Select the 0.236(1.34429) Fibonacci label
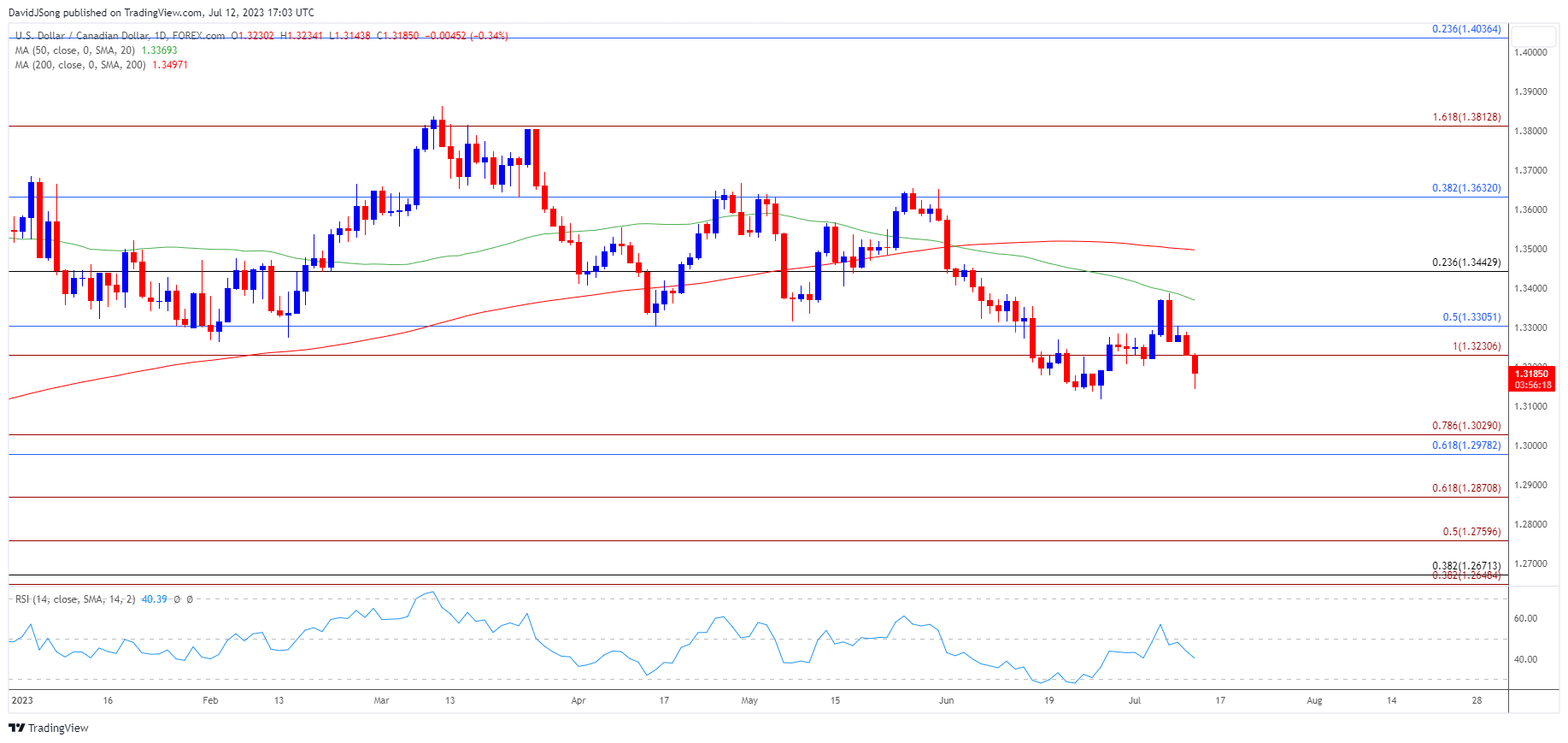1568x743 pixels. coord(1466,262)
